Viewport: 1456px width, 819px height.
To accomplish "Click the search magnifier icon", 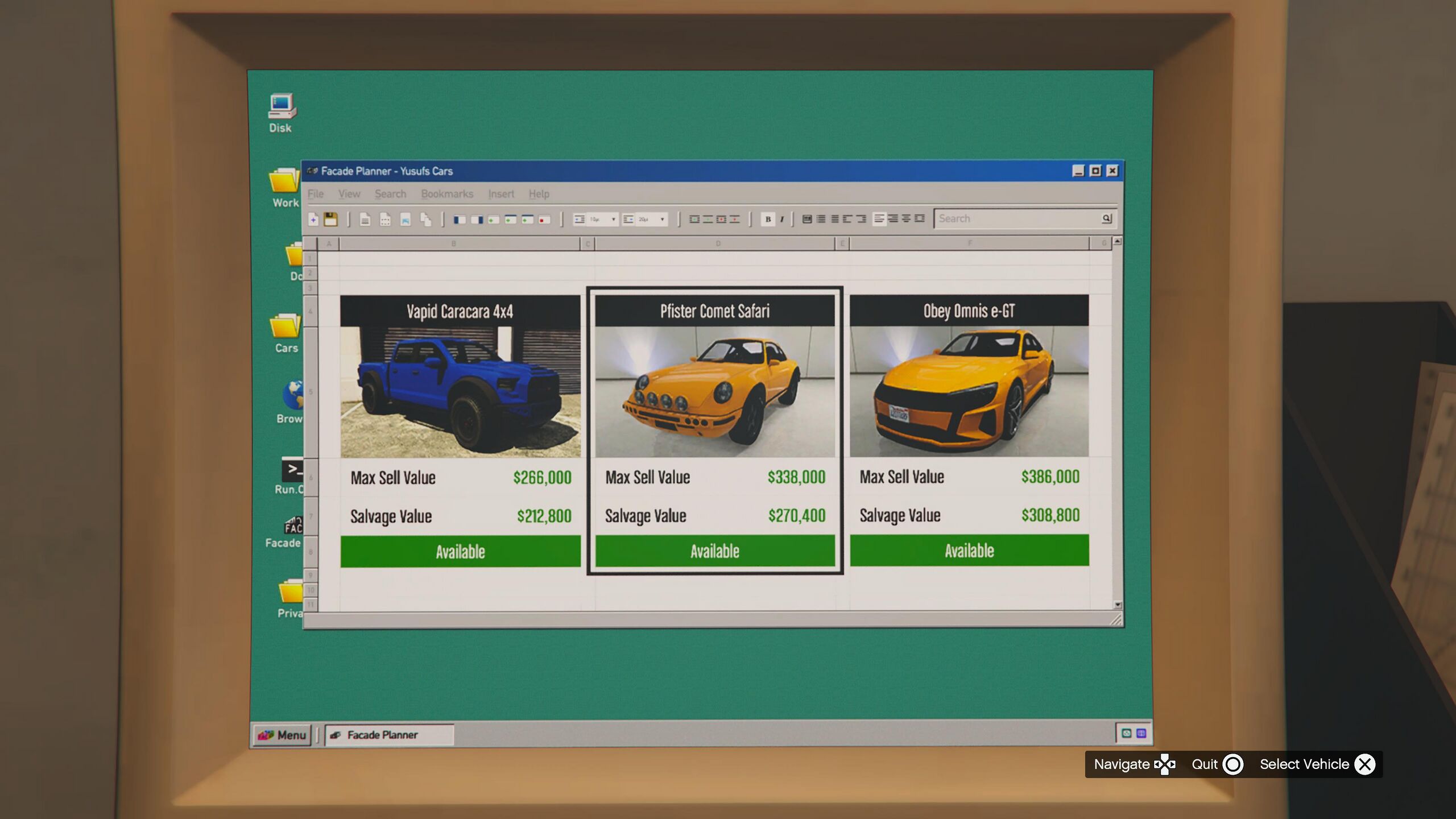I will pyautogui.click(x=1106, y=218).
